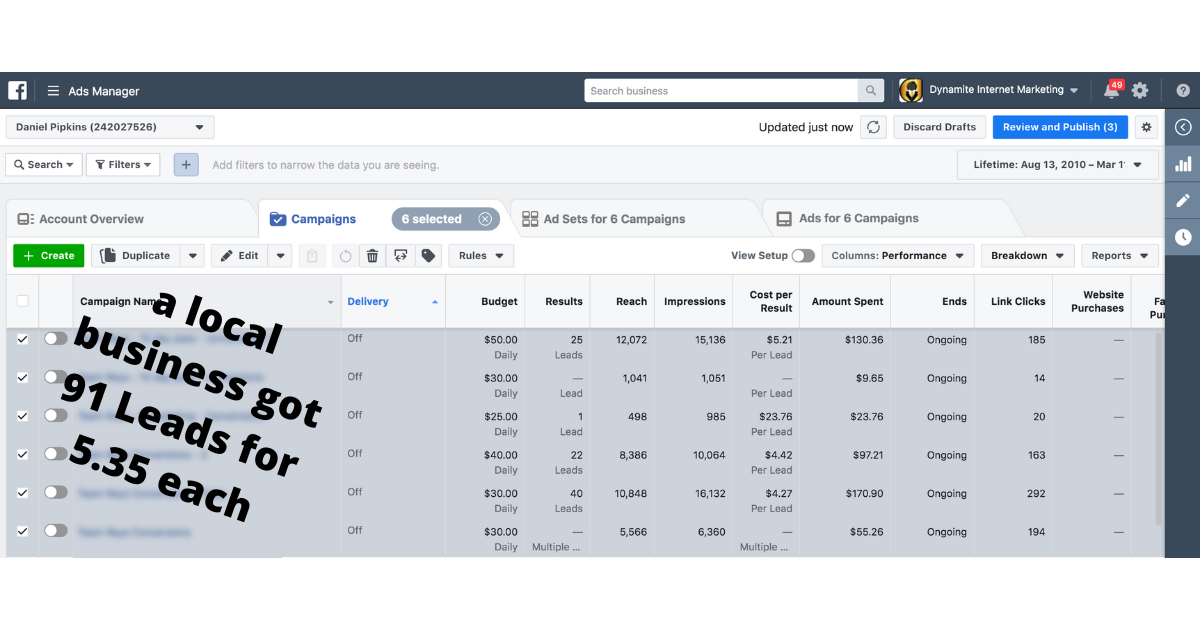Clear the 6 selected filter chip
Image resolution: width=1200 pixels, height=630 pixels.
(x=485, y=219)
